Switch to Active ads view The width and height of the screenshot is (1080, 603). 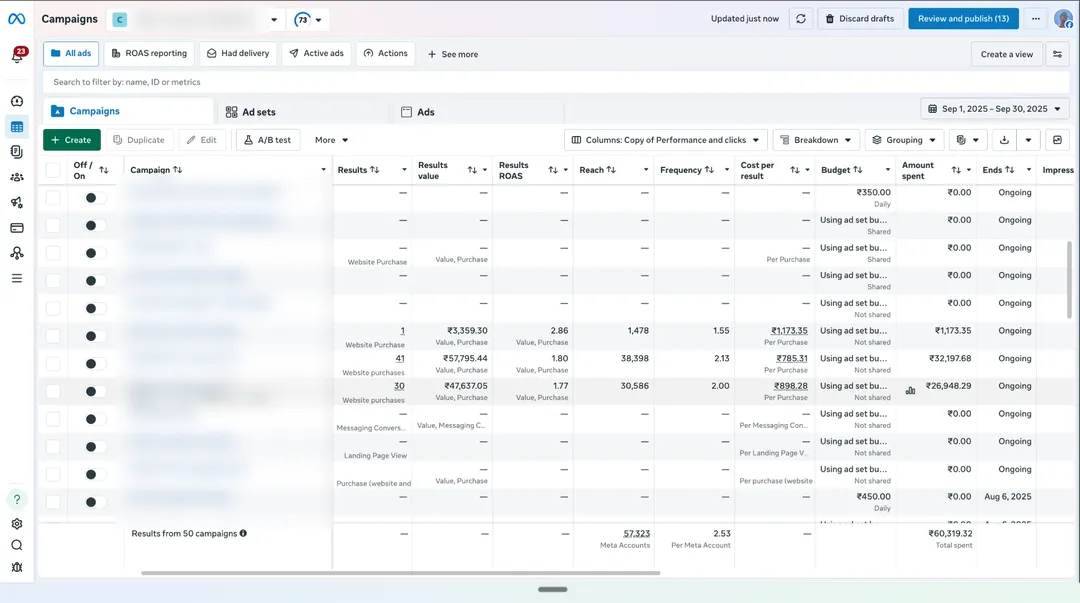[x=316, y=54]
